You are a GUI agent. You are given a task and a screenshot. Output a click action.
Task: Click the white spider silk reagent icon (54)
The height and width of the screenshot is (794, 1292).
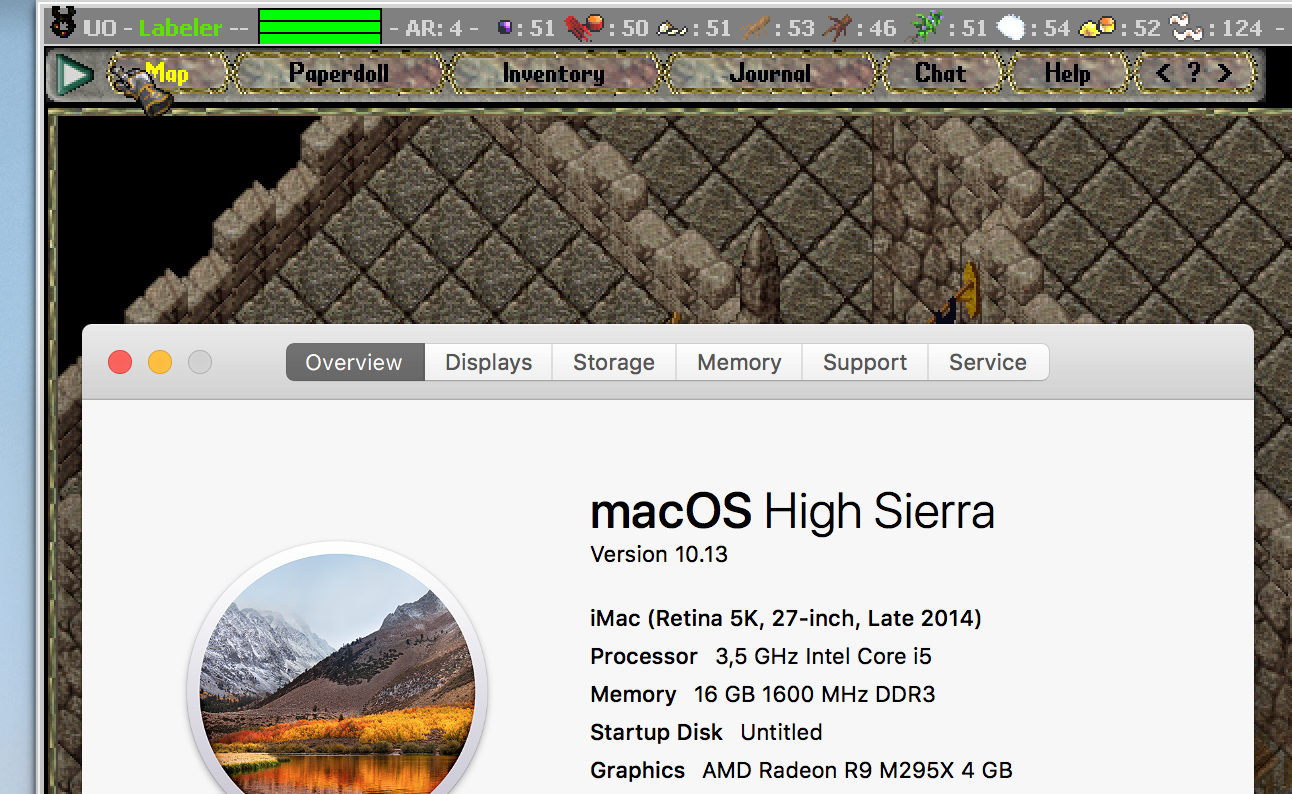(1012, 28)
